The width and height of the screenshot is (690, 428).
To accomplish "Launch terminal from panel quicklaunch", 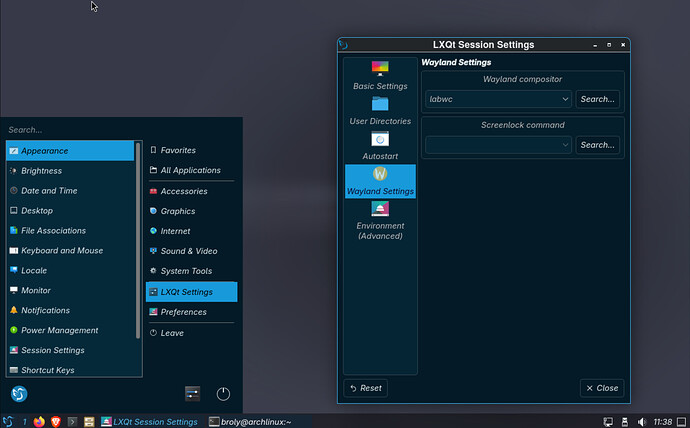I will click(72, 422).
